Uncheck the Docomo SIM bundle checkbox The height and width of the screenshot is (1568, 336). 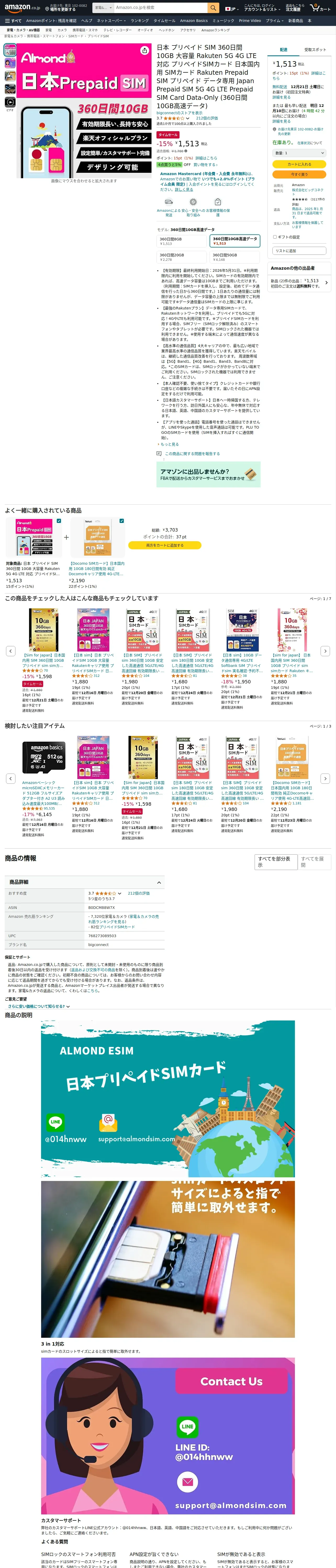121,521
